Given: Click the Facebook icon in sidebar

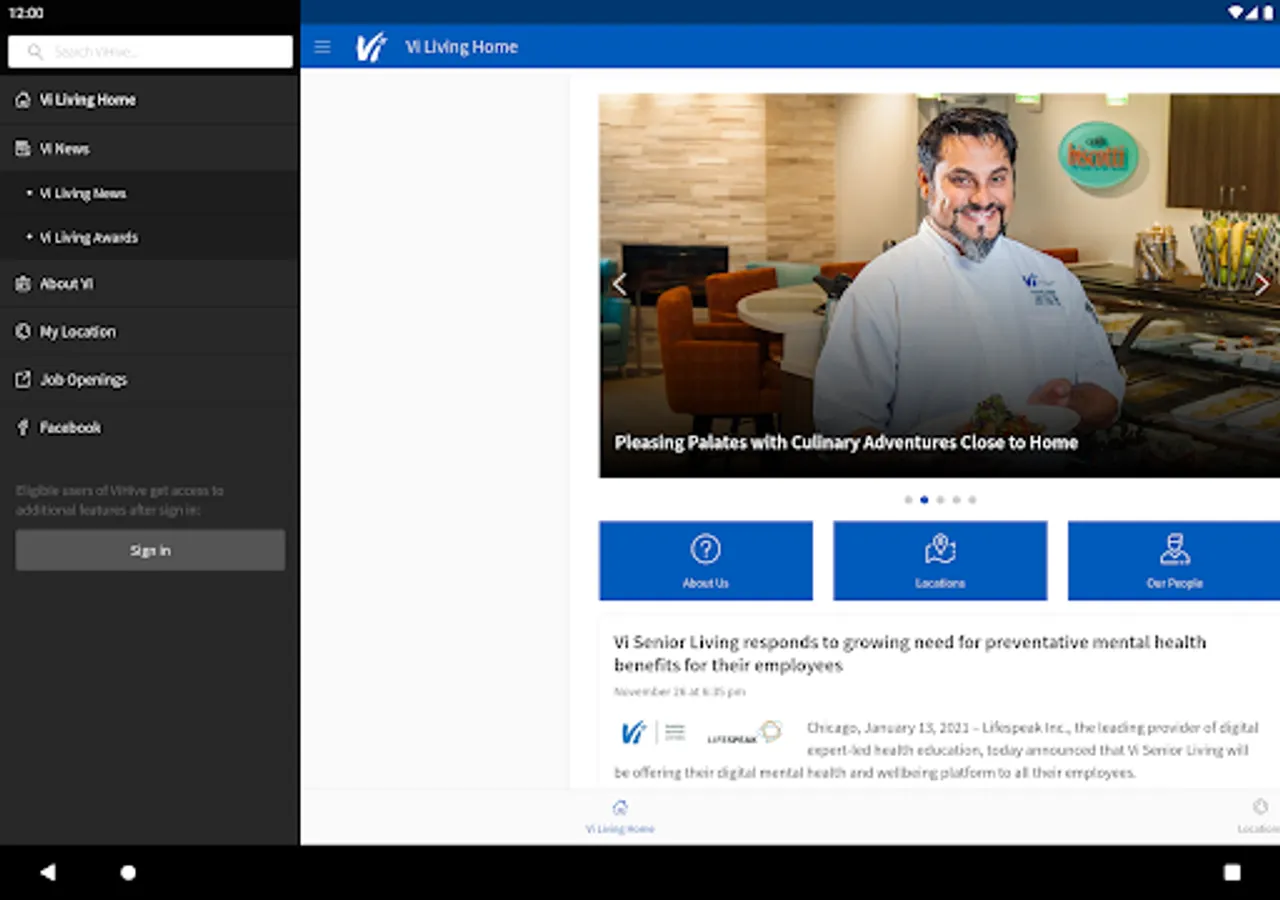Looking at the screenshot, I should click(23, 428).
